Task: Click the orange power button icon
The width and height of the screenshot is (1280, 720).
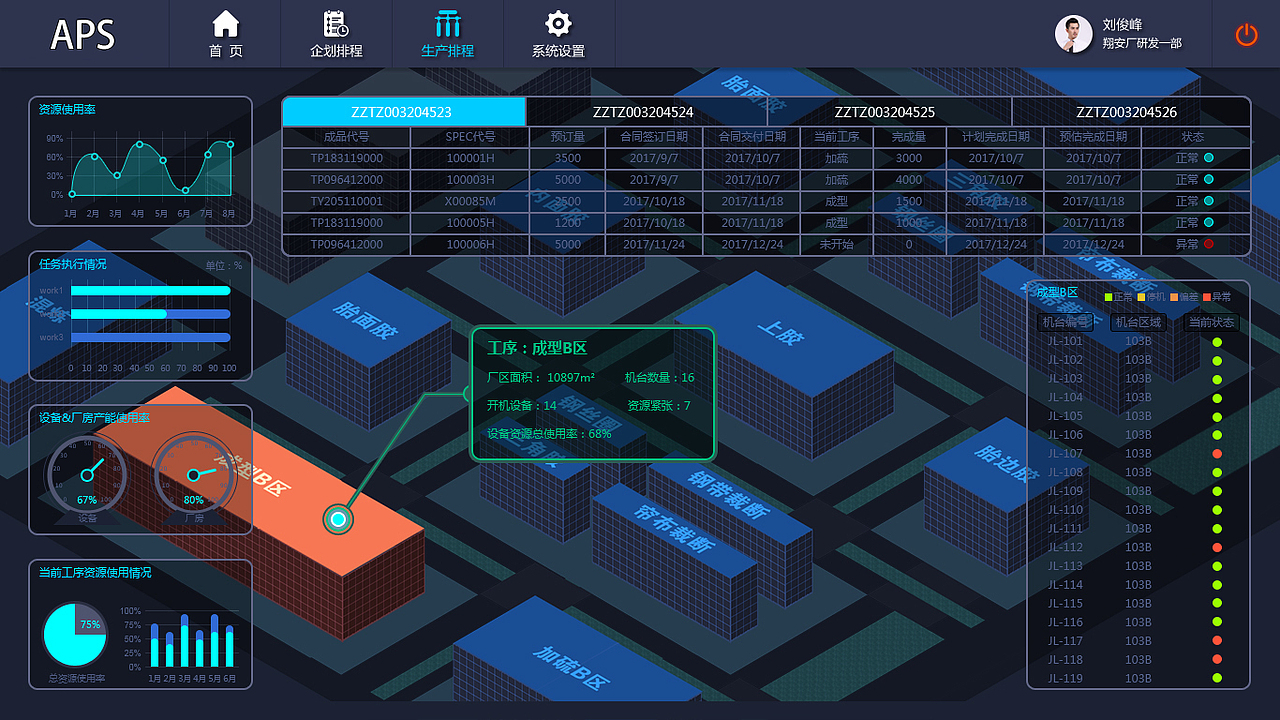Action: 1246,34
